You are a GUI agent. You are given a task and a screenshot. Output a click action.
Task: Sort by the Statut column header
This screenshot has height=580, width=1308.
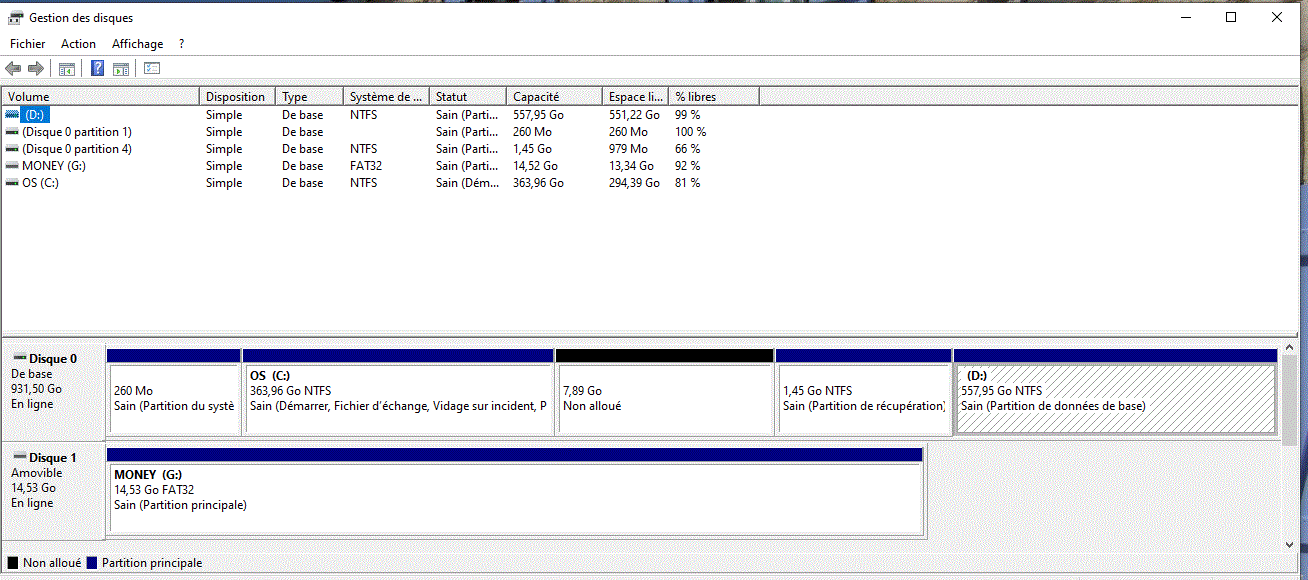pos(467,97)
